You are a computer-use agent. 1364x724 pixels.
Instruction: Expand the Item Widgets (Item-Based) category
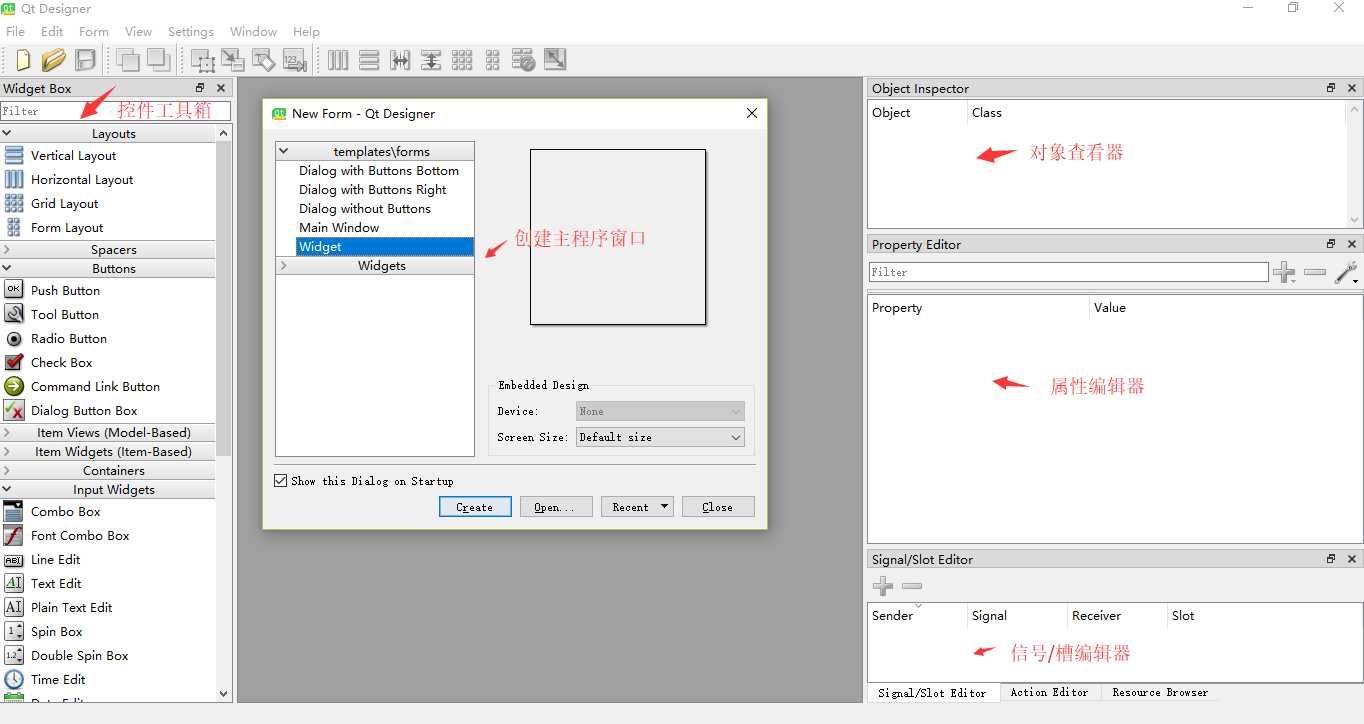8,451
